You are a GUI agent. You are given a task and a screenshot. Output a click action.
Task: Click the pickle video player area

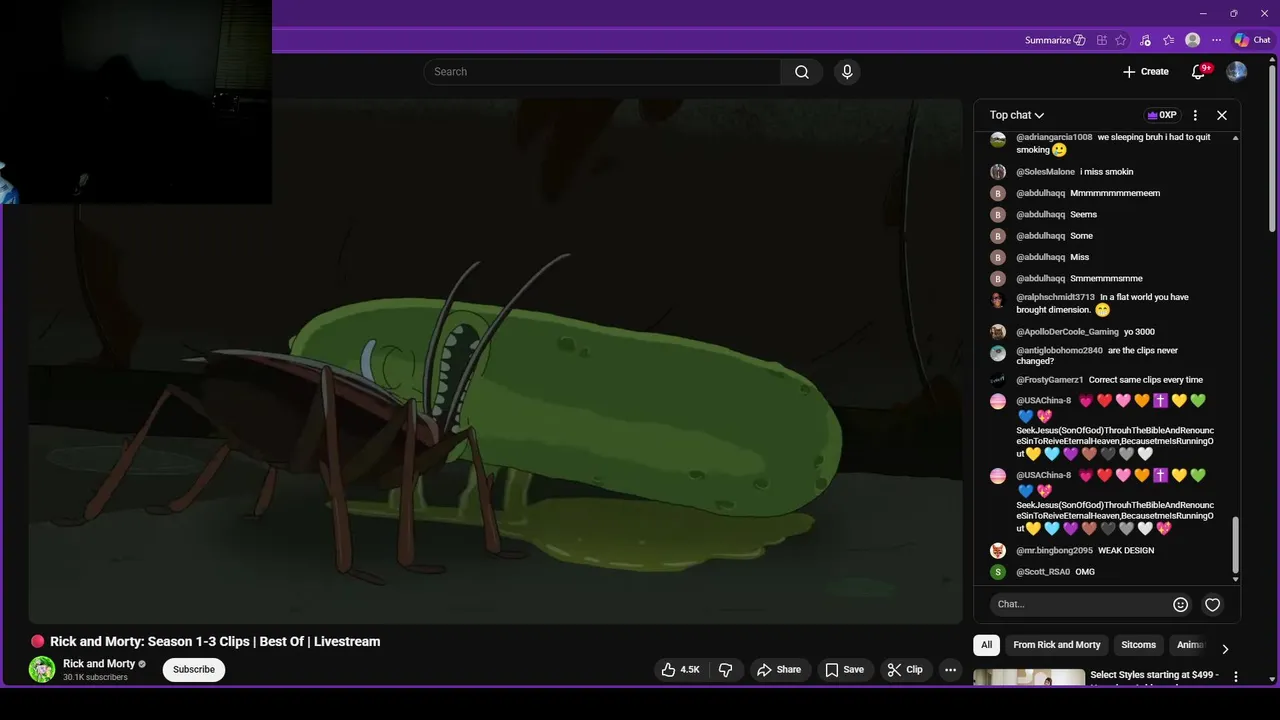tap(495, 360)
